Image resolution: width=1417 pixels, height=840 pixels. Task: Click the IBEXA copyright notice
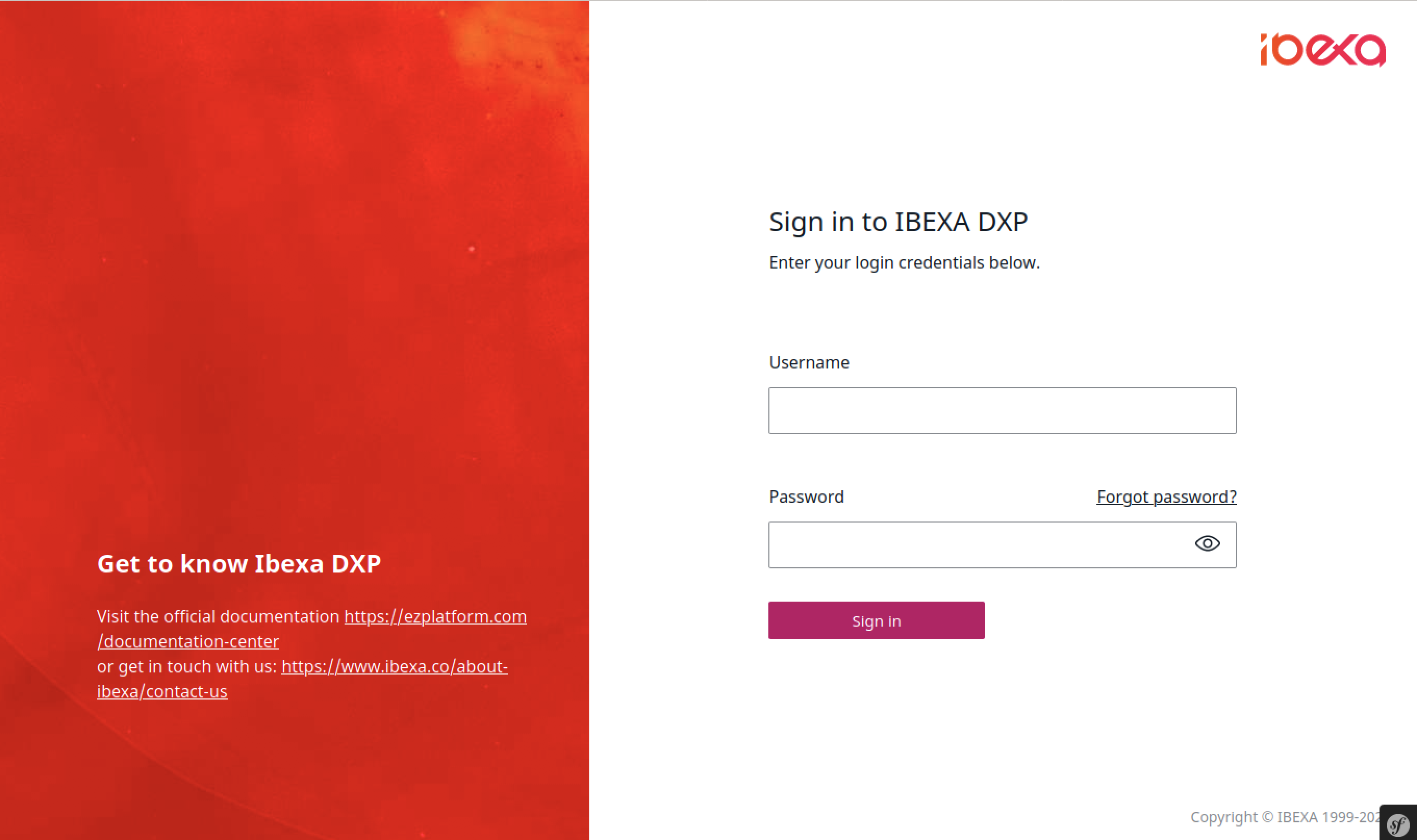(x=1284, y=817)
